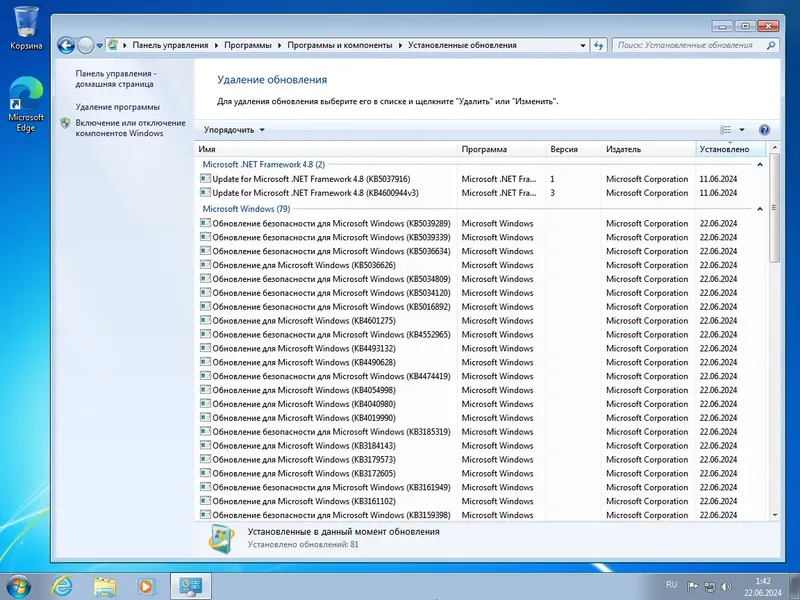
Task: Click the Back navigation arrow
Action: 68,45
